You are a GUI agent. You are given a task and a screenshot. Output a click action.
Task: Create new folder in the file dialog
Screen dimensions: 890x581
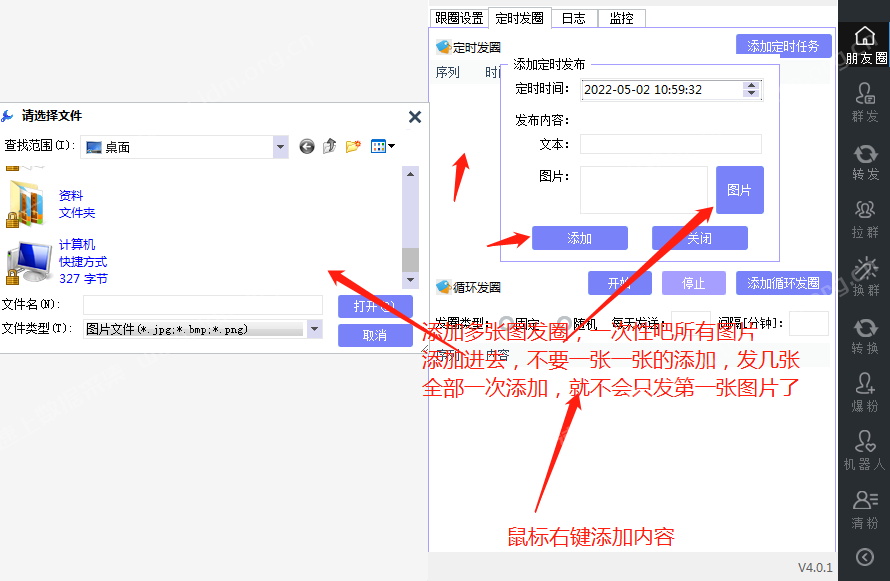[x=353, y=146]
